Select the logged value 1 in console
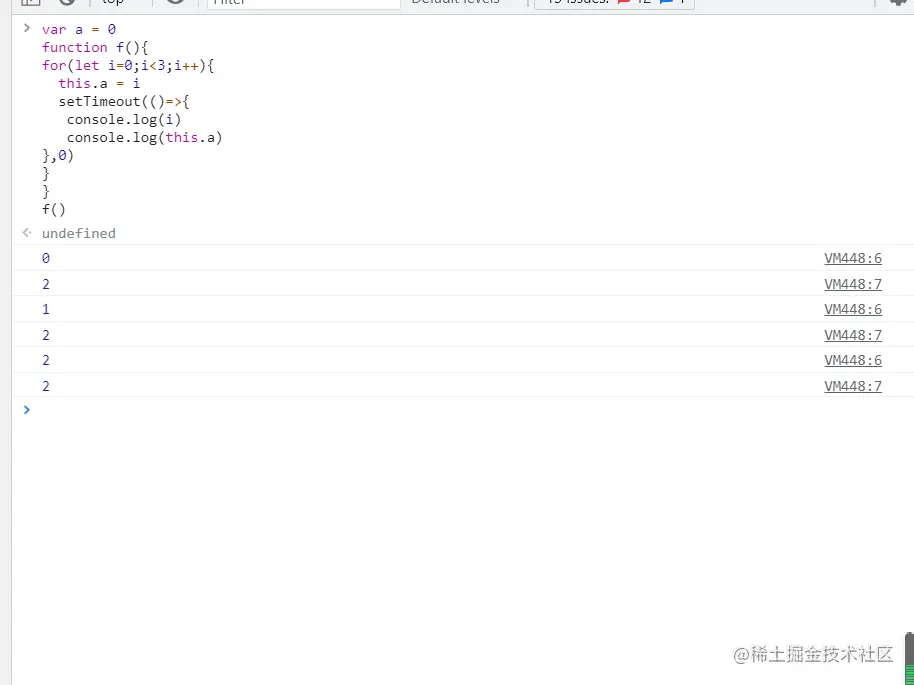The width and height of the screenshot is (914, 685). tap(45, 309)
